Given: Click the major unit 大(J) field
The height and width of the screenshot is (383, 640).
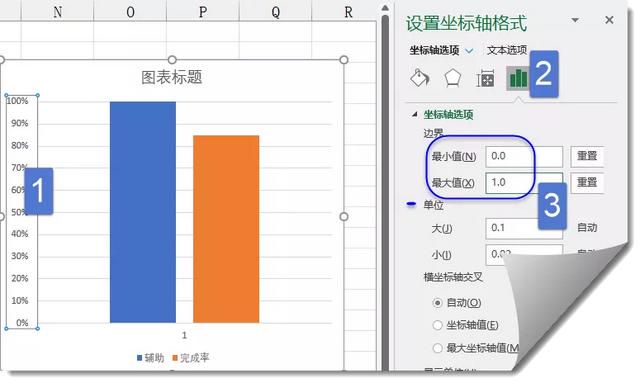Looking at the screenshot, I should click(524, 228).
